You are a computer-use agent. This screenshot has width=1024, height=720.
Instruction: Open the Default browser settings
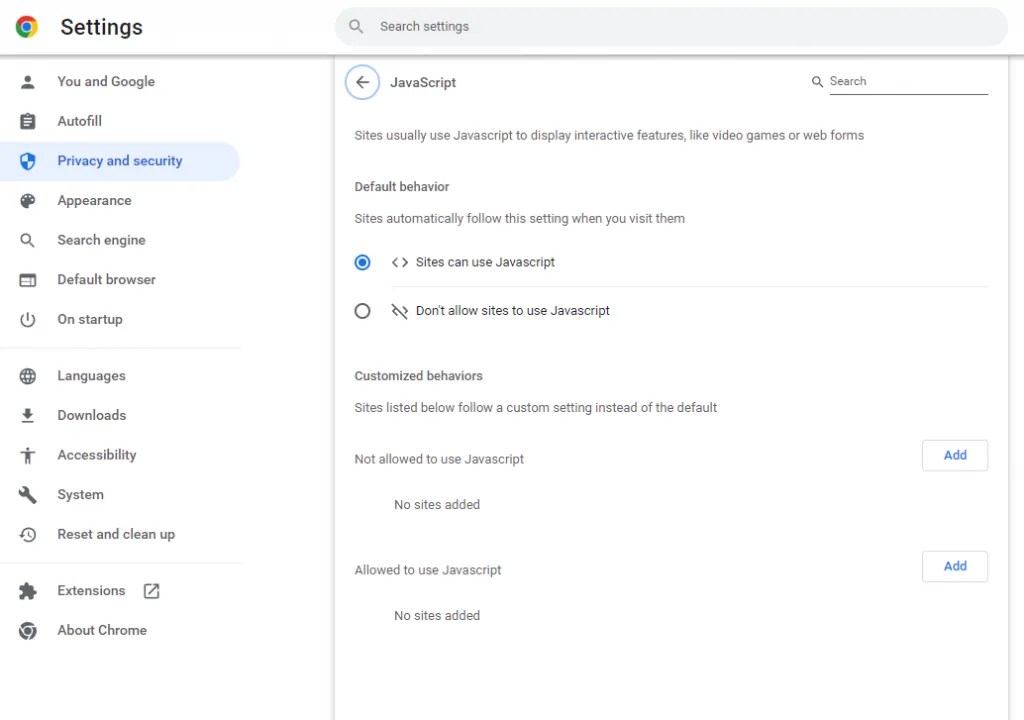click(x=106, y=279)
